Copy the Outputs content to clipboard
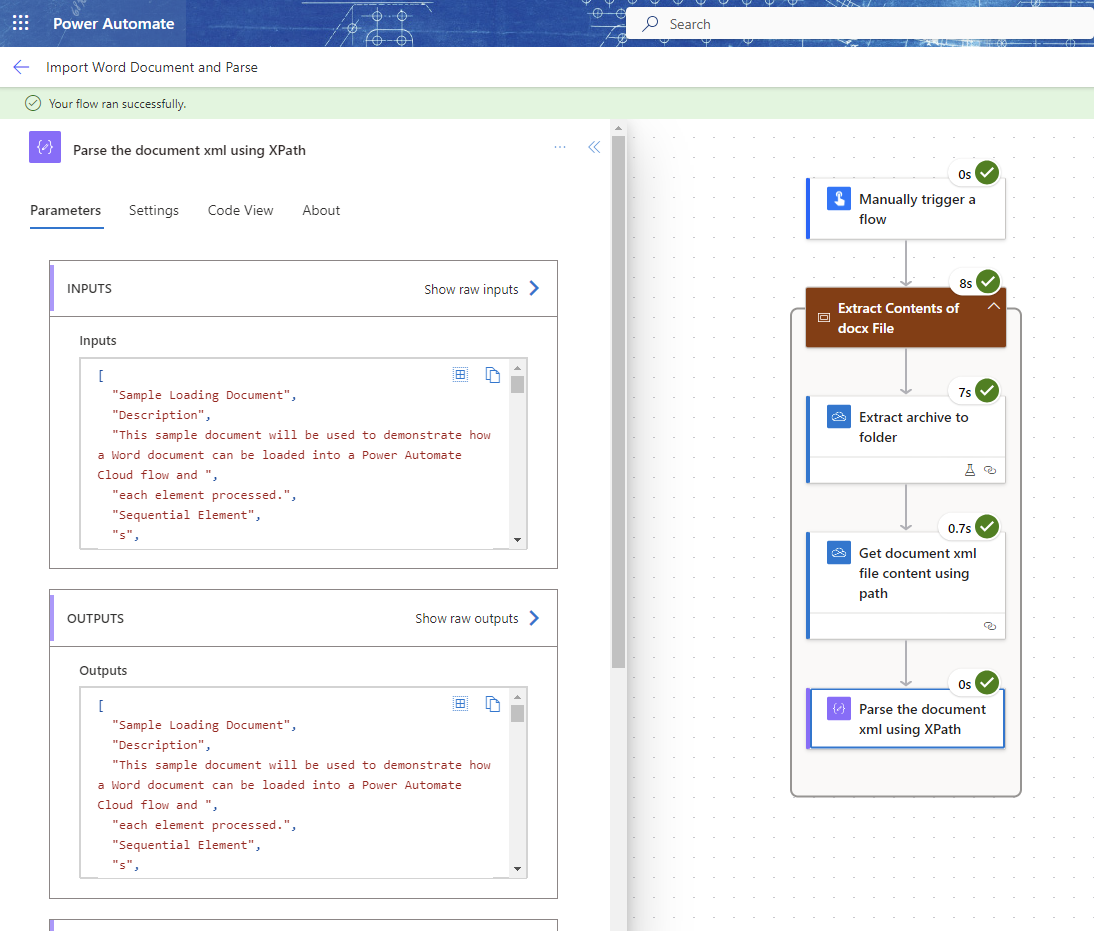 pyautogui.click(x=493, y=703)
